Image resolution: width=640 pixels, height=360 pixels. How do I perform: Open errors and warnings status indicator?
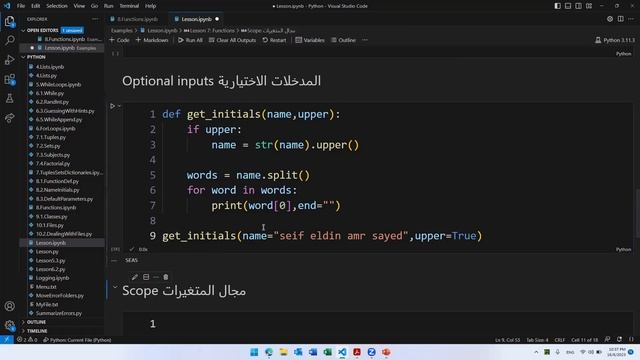point(27,340)
